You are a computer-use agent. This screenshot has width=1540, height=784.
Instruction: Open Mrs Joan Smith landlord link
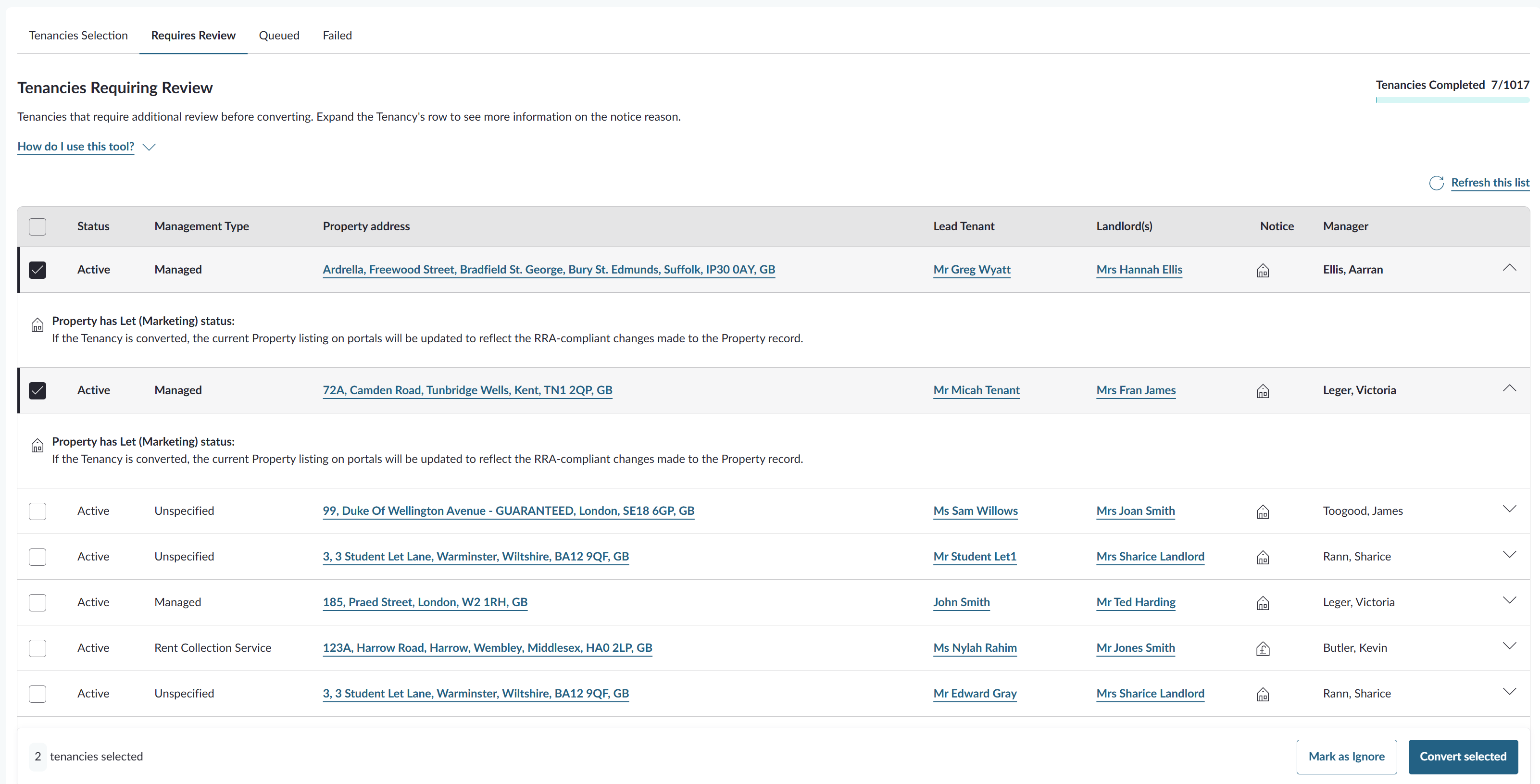pos(1135,511)
